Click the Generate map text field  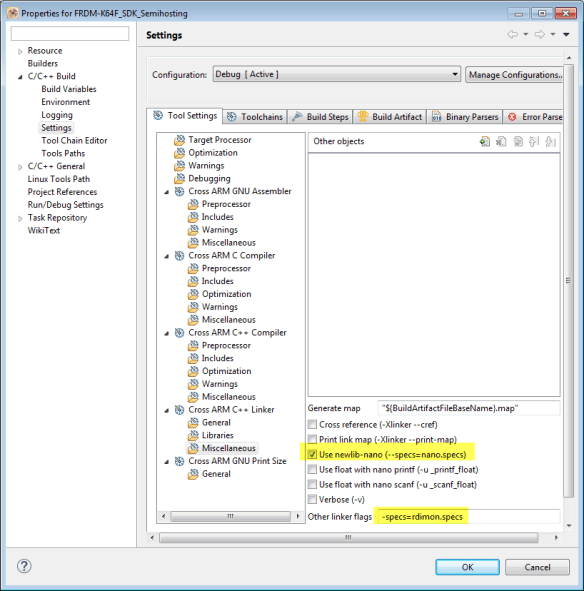point(469,408)
